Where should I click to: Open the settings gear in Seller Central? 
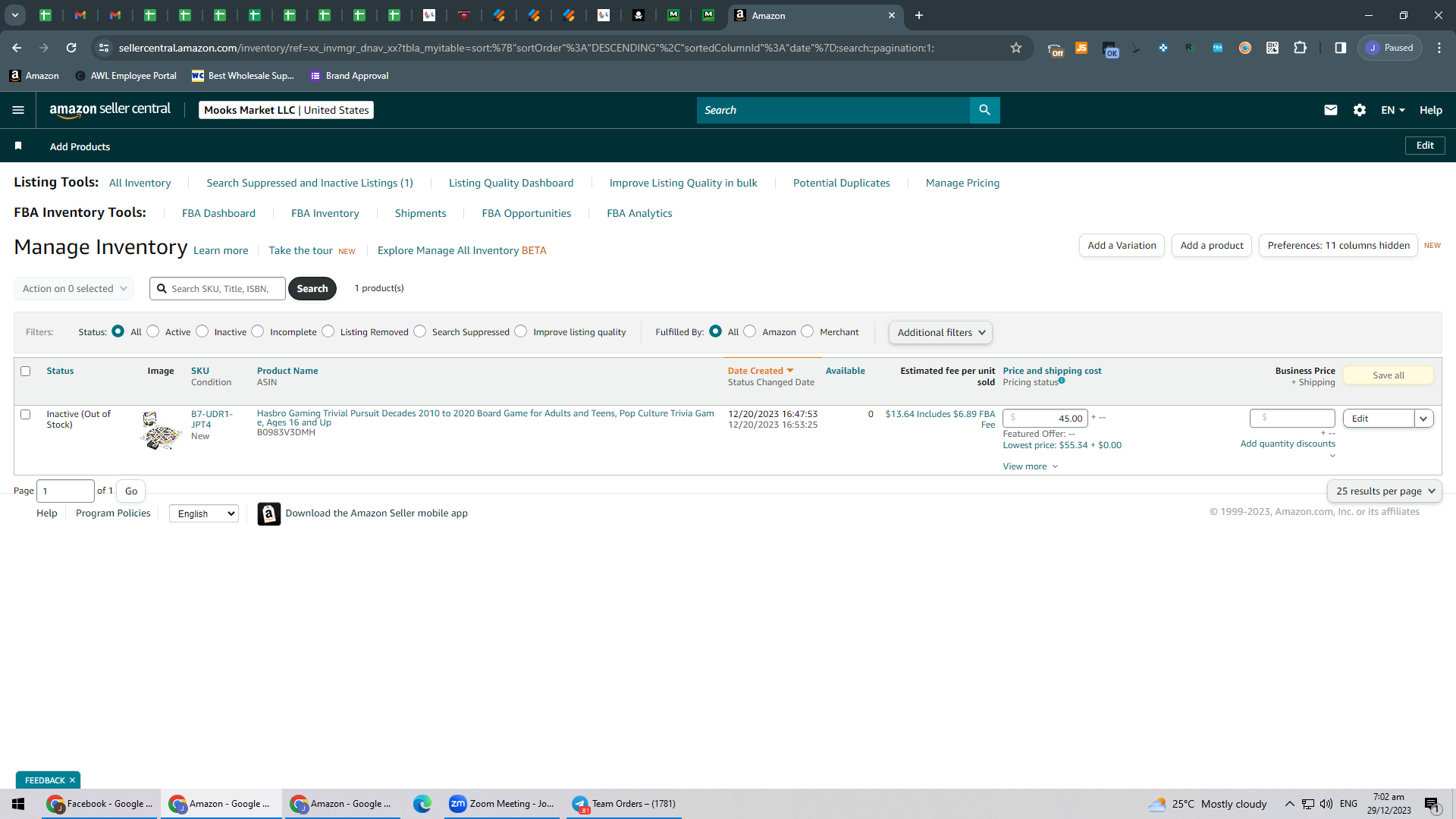pyautogui.click(x=1360, y=110)
